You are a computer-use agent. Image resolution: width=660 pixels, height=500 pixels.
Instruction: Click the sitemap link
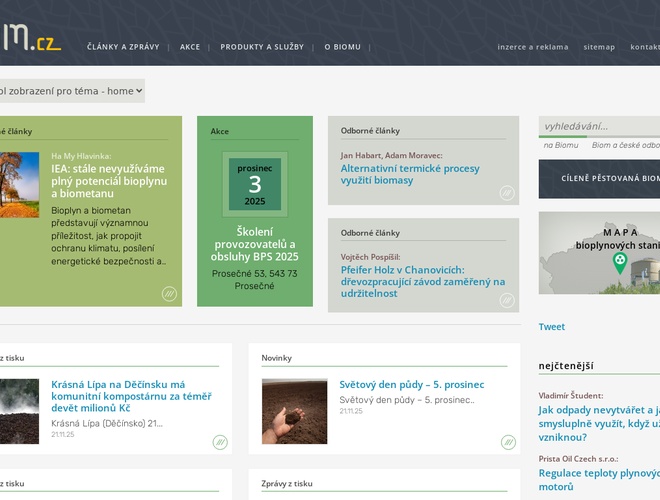click(599, 47)
